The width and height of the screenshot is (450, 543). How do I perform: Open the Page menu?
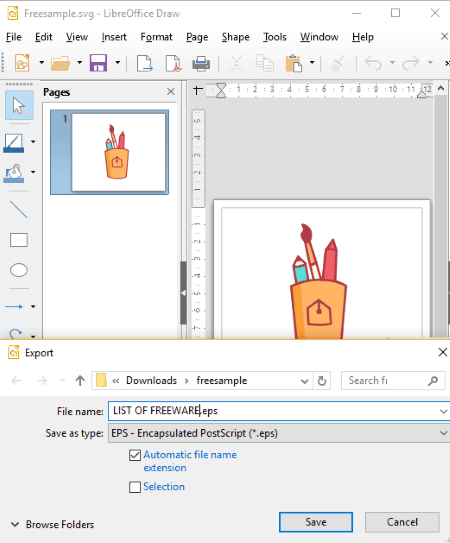coord(197,37)
